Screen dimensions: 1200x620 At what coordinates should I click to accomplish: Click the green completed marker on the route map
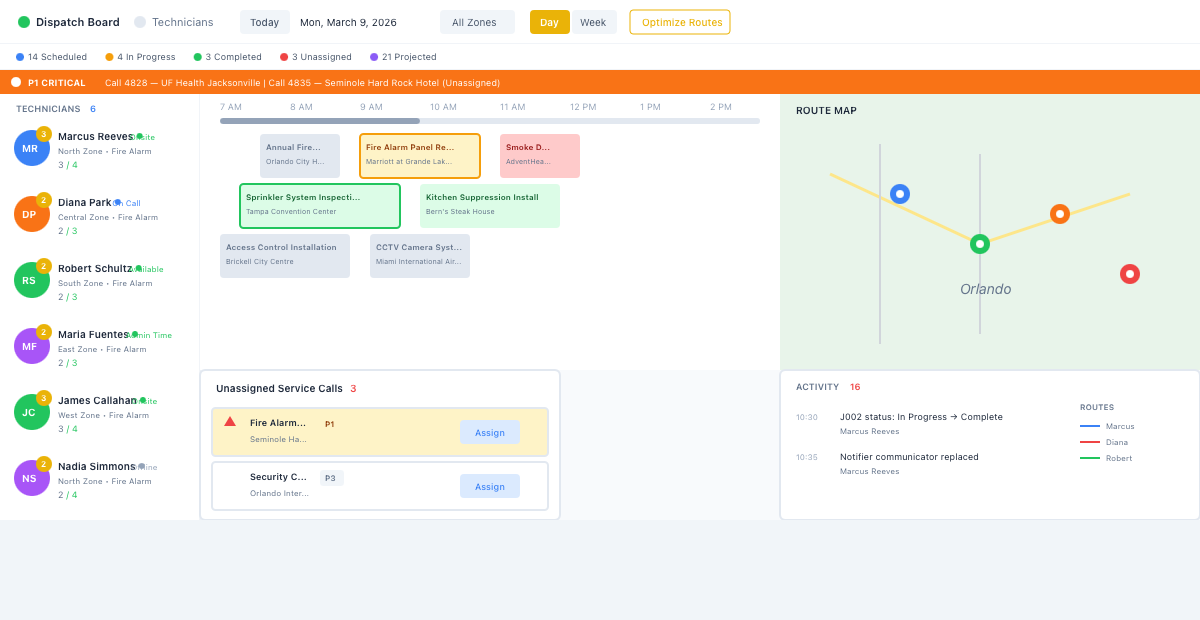[980, 243]
